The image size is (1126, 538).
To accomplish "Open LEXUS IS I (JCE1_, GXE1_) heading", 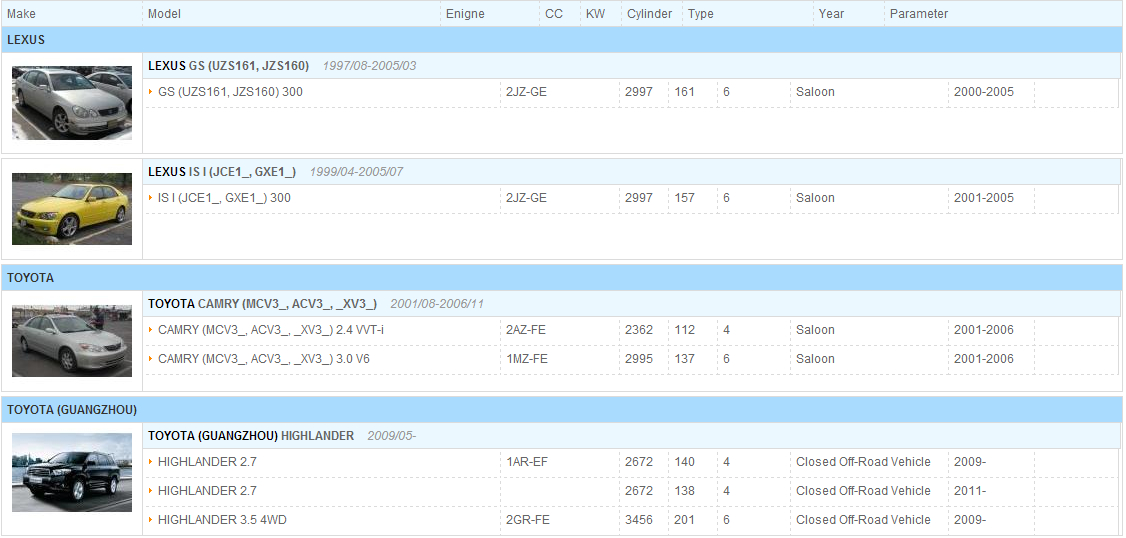I will click(x=222, y=172).
